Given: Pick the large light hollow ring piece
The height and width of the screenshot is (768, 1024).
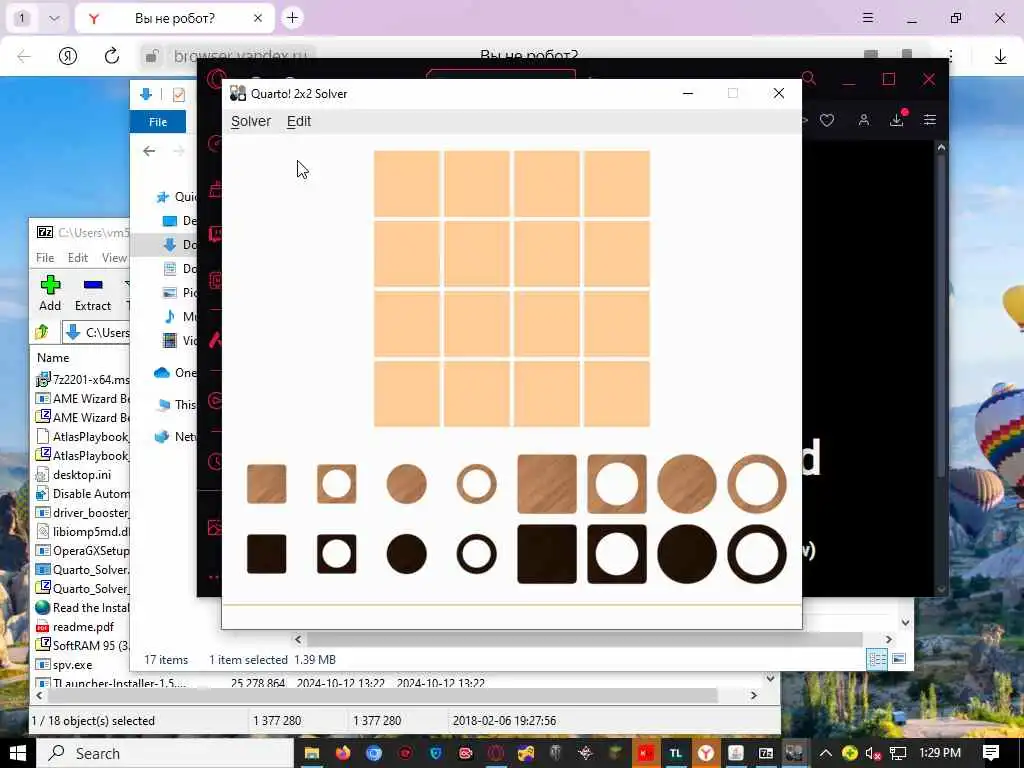Looking at the screenshot, I should click(757, 484).
